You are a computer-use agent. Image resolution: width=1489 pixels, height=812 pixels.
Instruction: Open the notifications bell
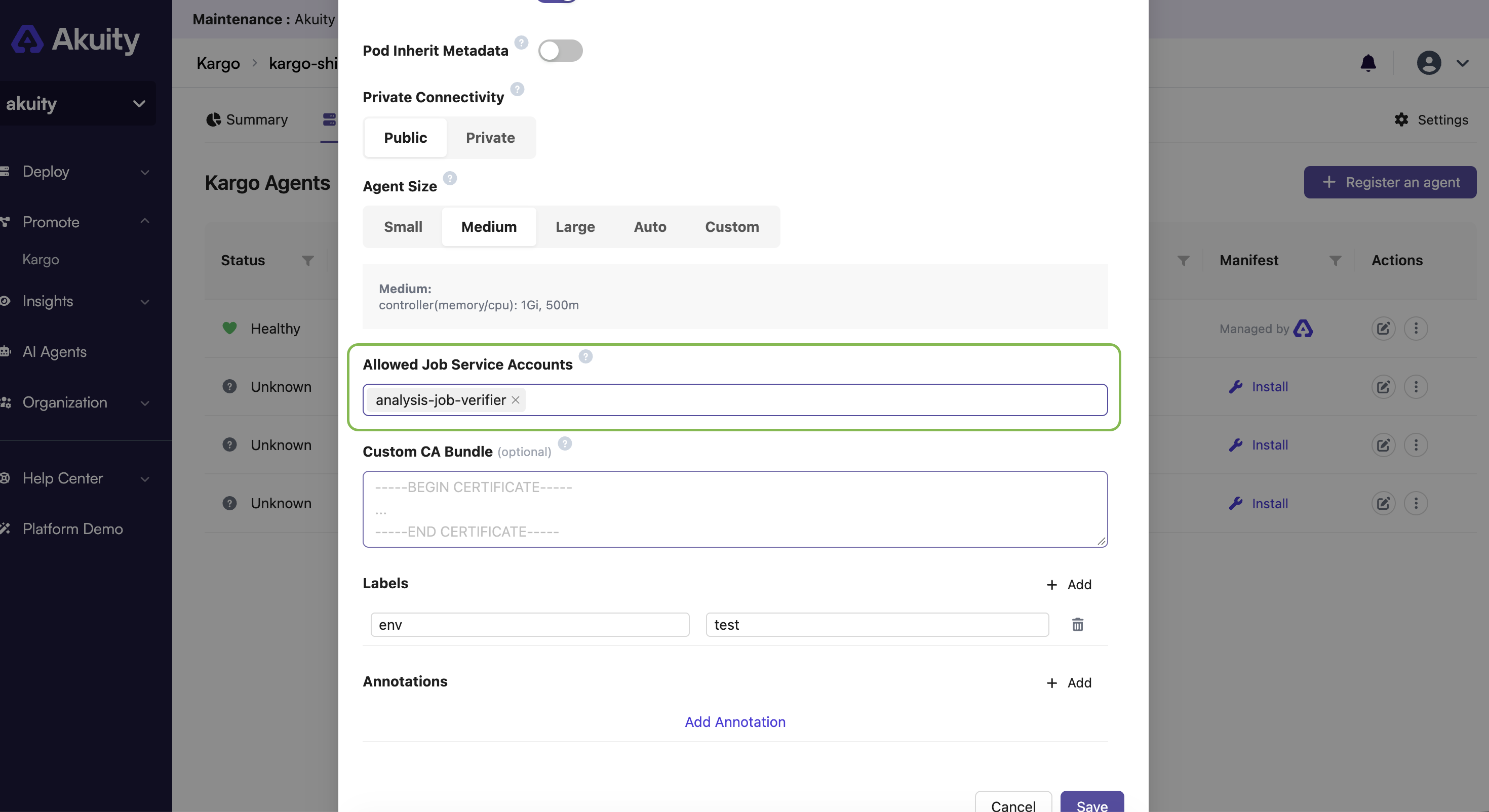[x=1368, y=62]
